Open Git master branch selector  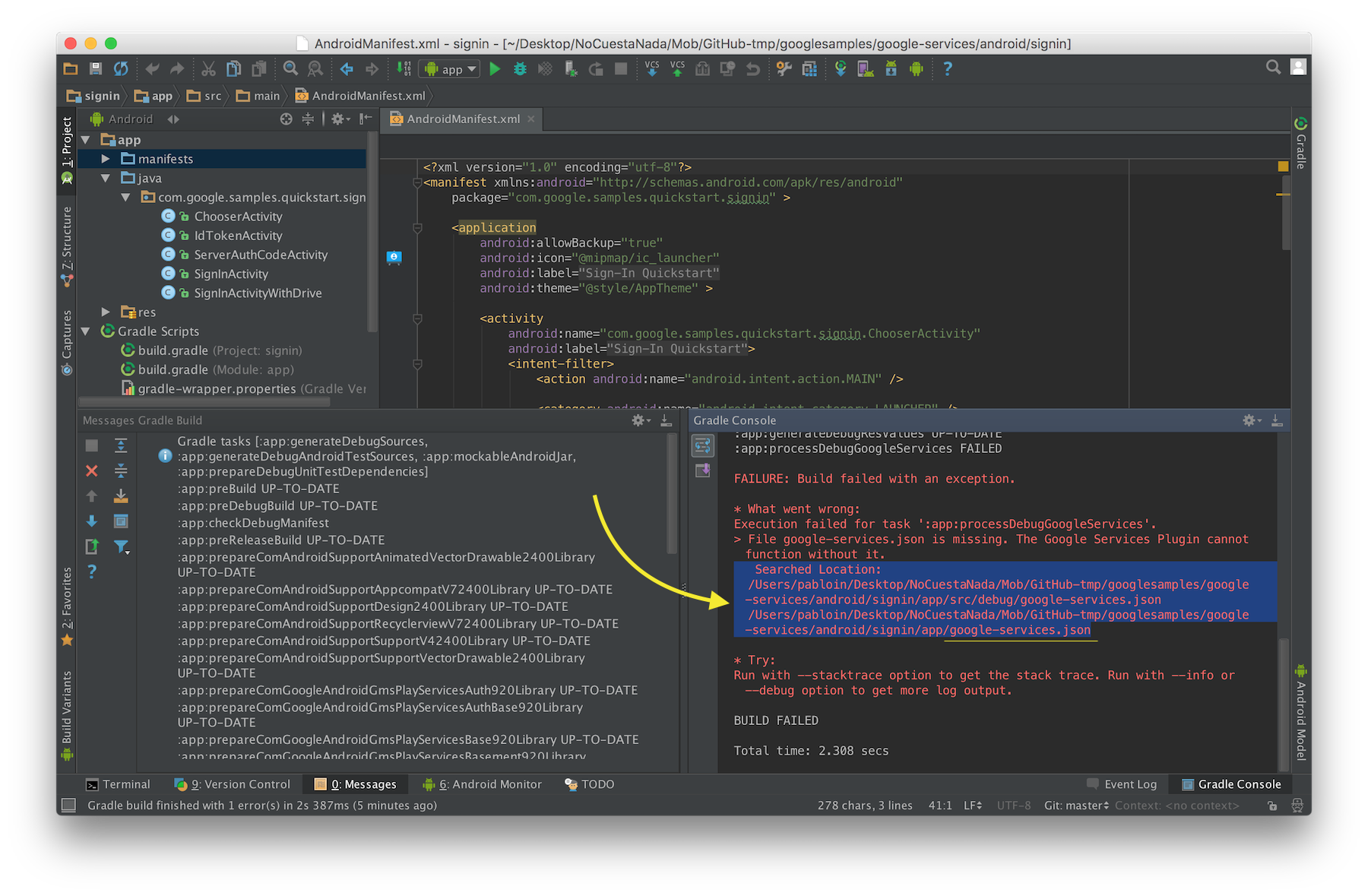1076,806
